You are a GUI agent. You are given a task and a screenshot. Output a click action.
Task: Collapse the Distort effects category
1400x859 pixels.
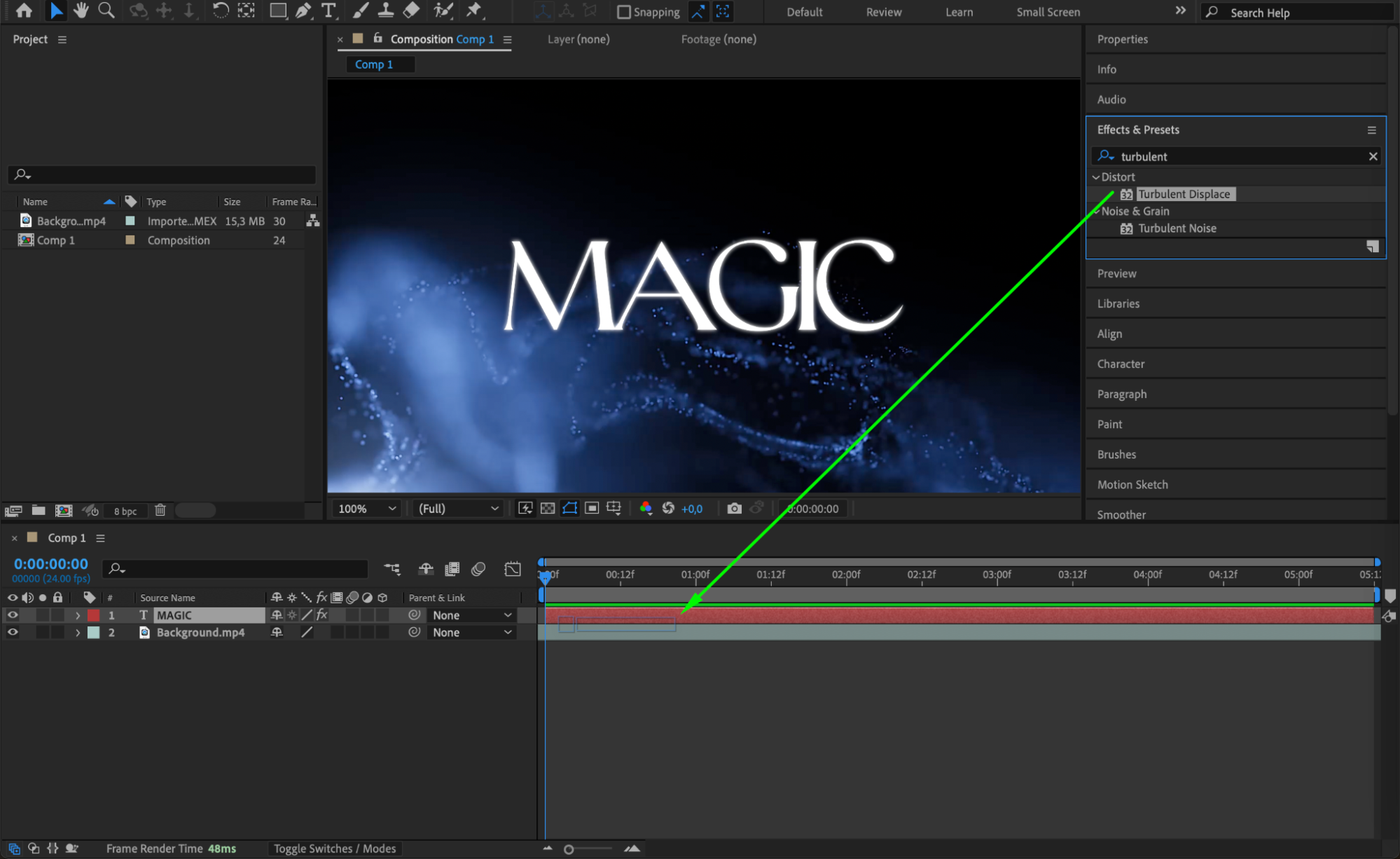tap(1096, 177)
